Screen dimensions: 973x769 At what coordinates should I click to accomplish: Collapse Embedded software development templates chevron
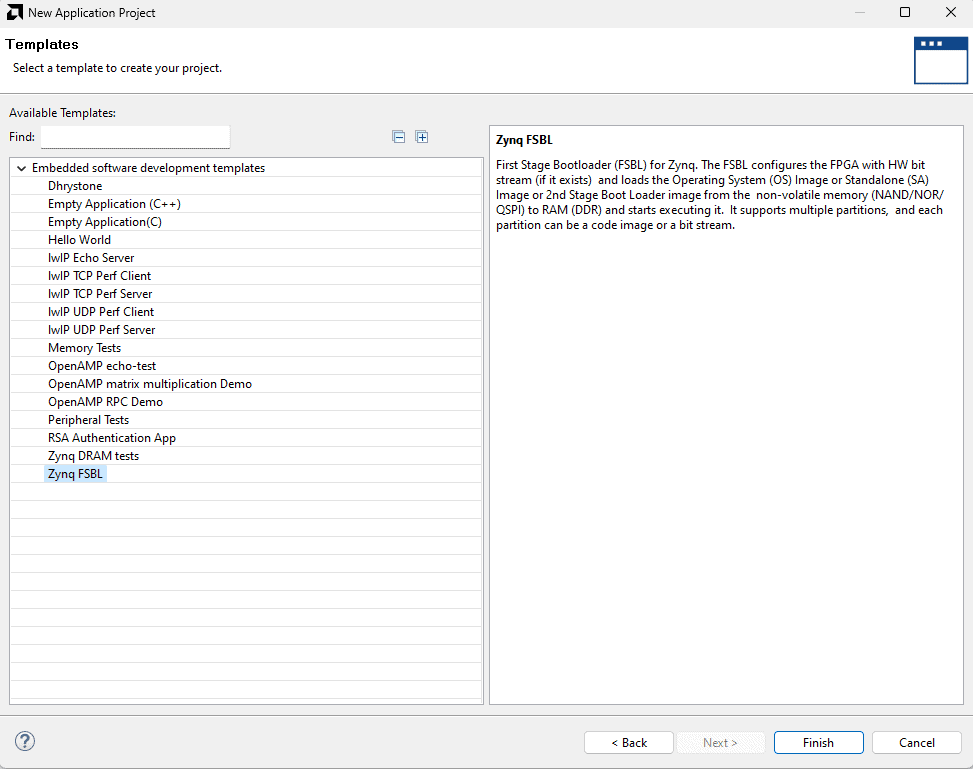[x=21, y=168]
